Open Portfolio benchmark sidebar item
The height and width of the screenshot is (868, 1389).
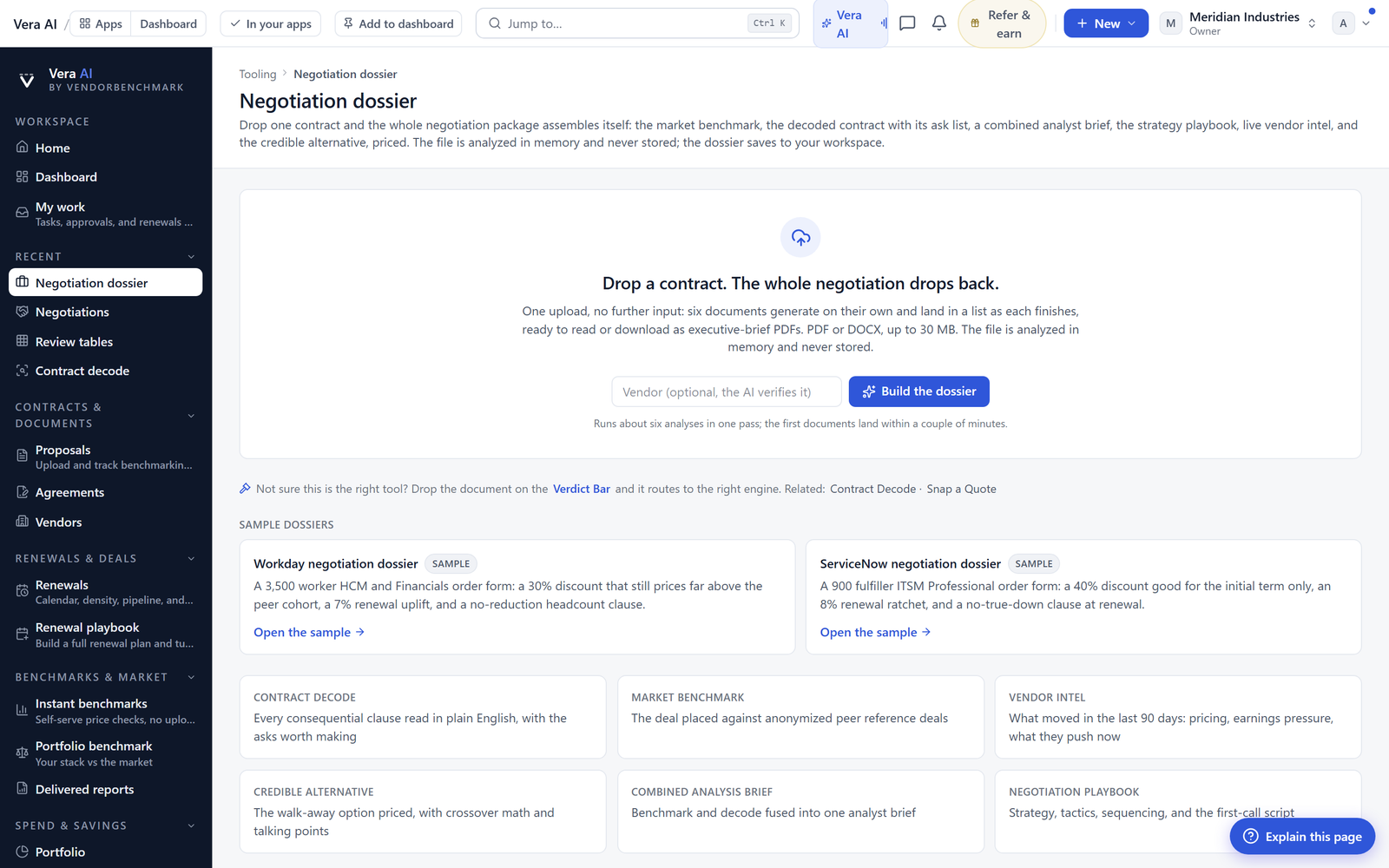106,753
